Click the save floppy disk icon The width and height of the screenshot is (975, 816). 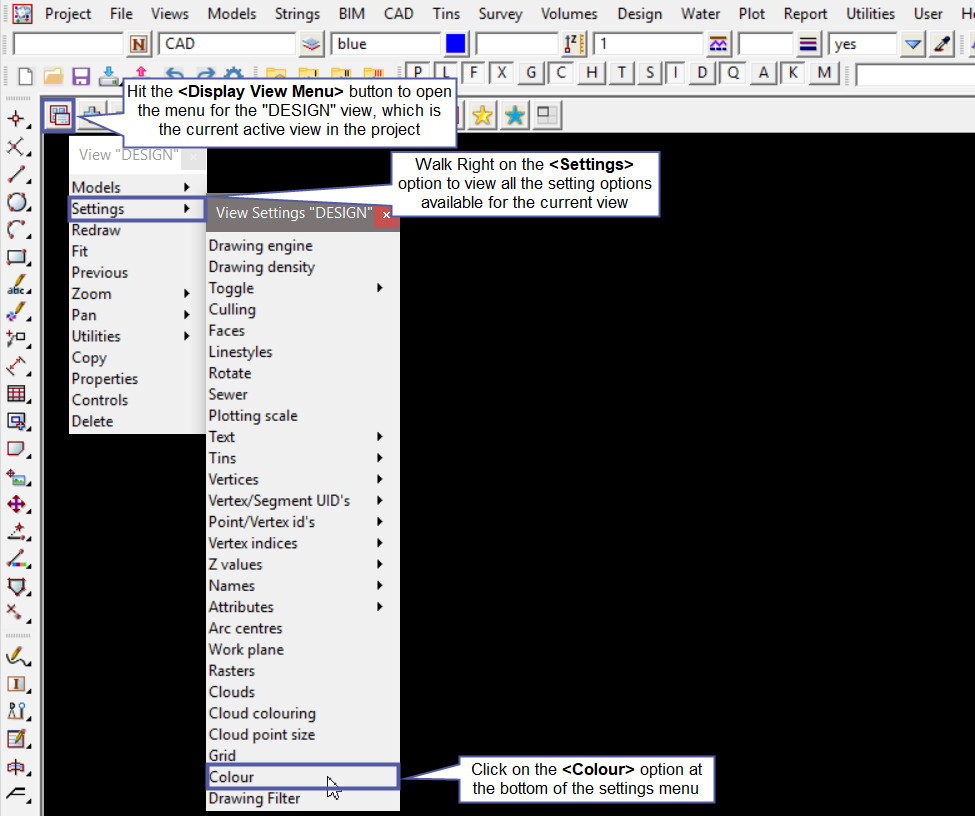81,75
